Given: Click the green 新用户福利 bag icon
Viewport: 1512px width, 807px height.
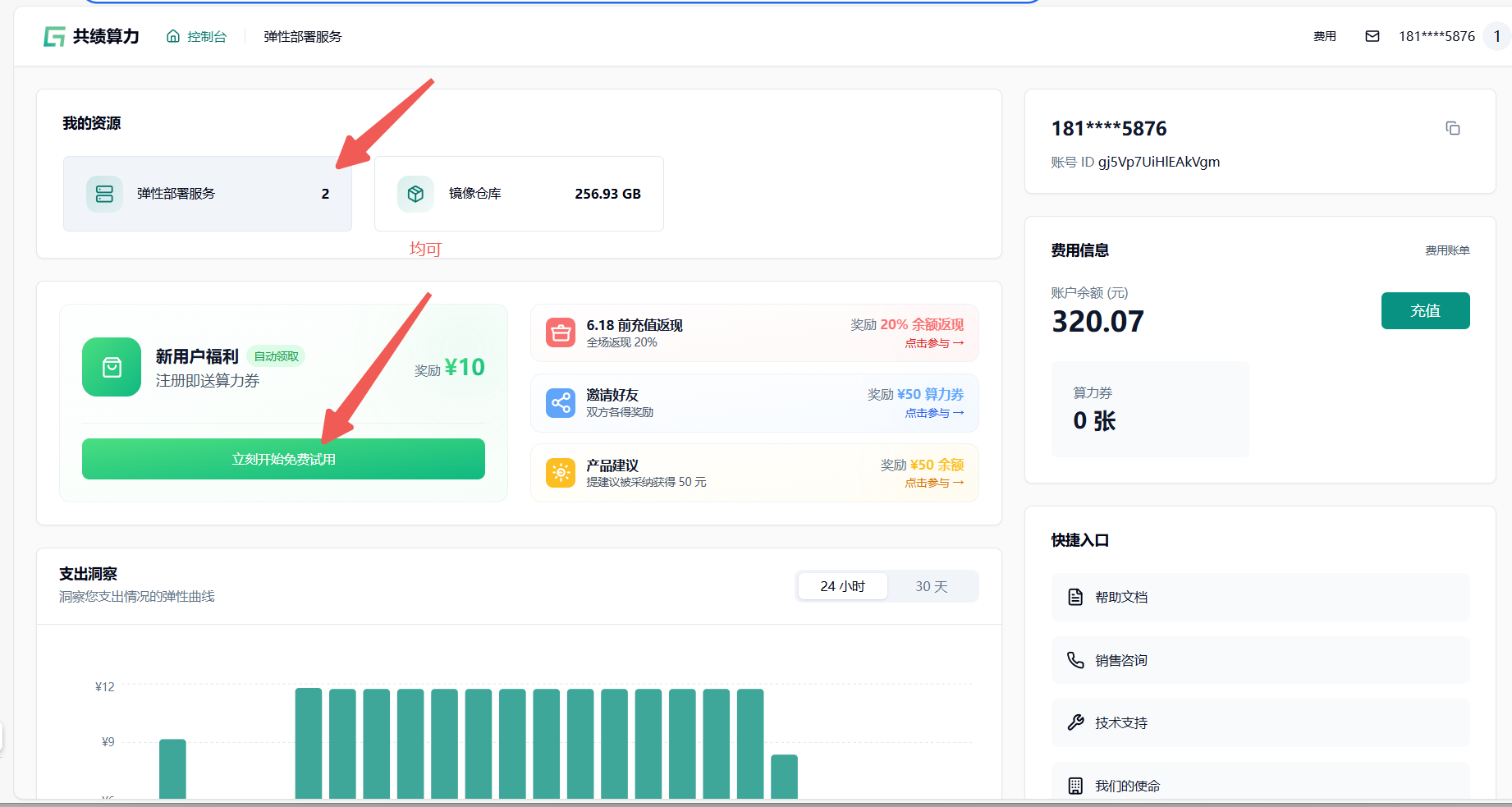Looking at the screenshot, I should 112,367.
